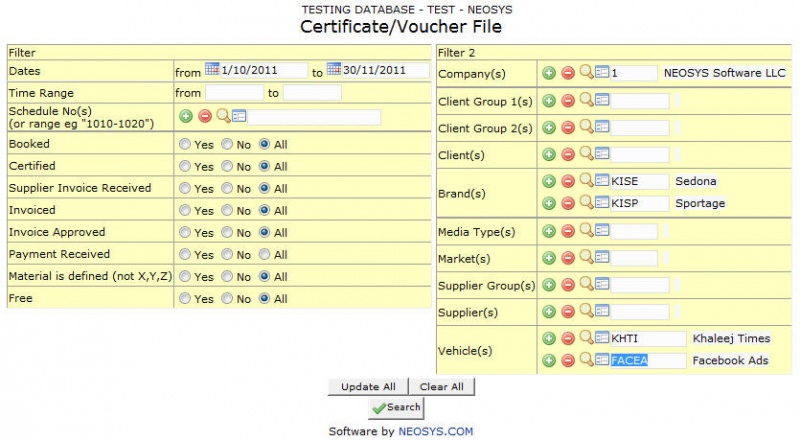Select Yes for Supplier Invoice Received
The width and height of the screenshot is (800, 441).
click(185, 188)
